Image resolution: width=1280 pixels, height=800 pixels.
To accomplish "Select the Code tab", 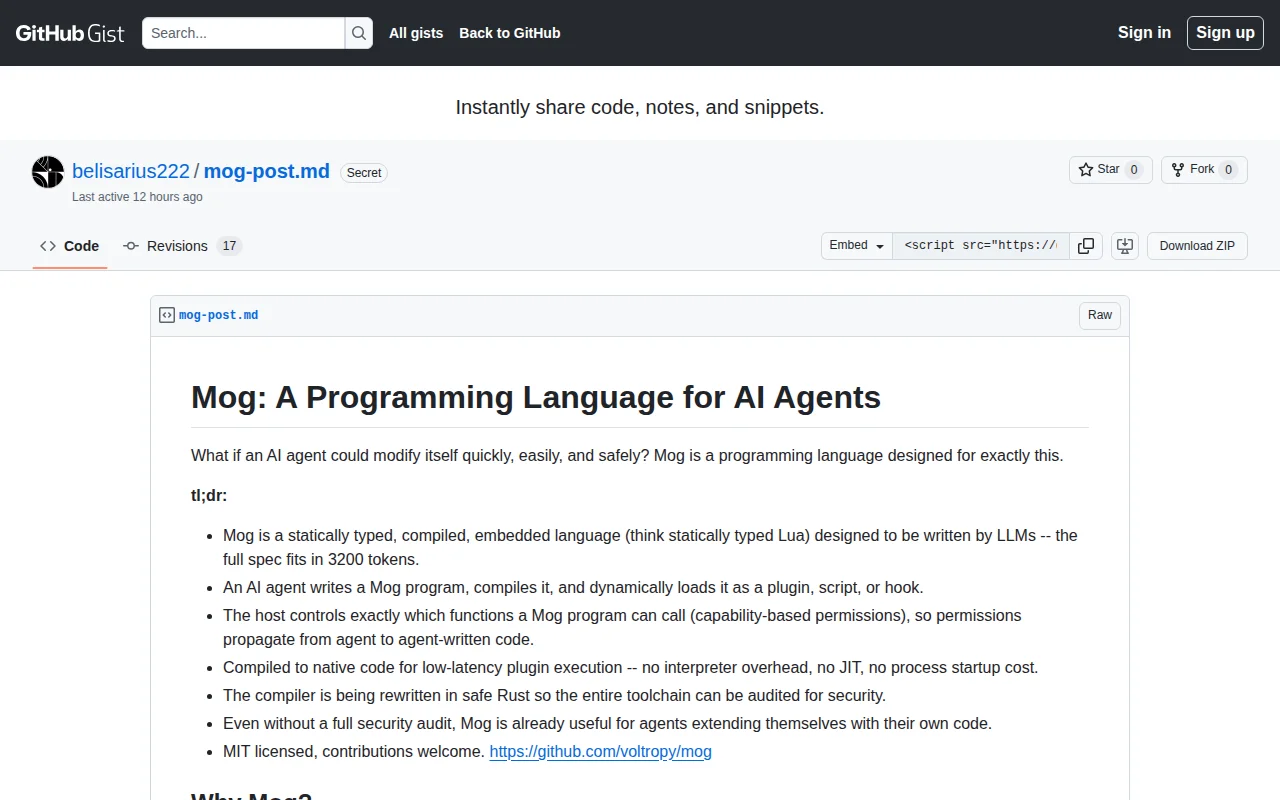I will tap(70, 246).
